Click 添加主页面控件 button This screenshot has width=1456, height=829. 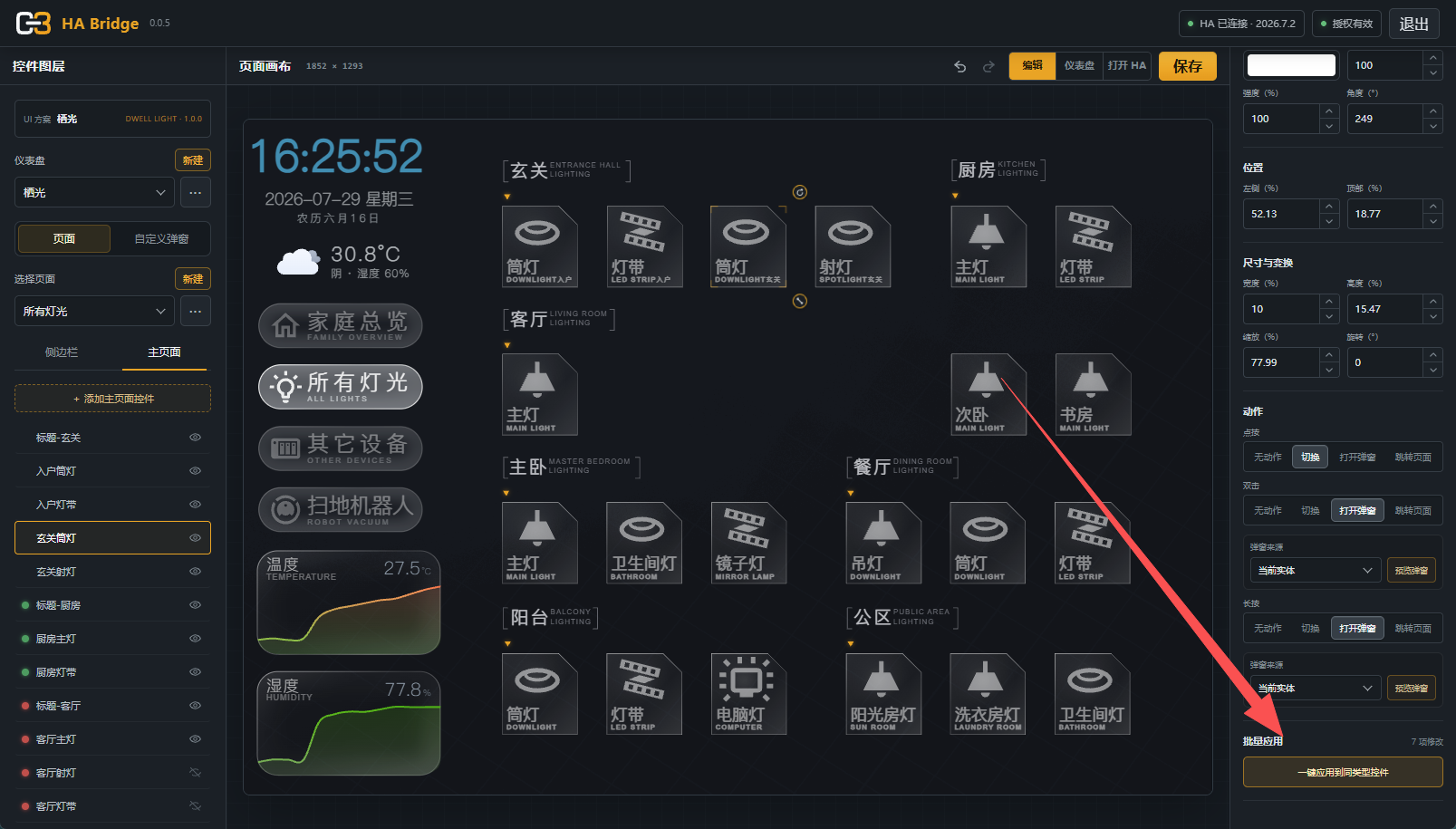pos(113,399)
